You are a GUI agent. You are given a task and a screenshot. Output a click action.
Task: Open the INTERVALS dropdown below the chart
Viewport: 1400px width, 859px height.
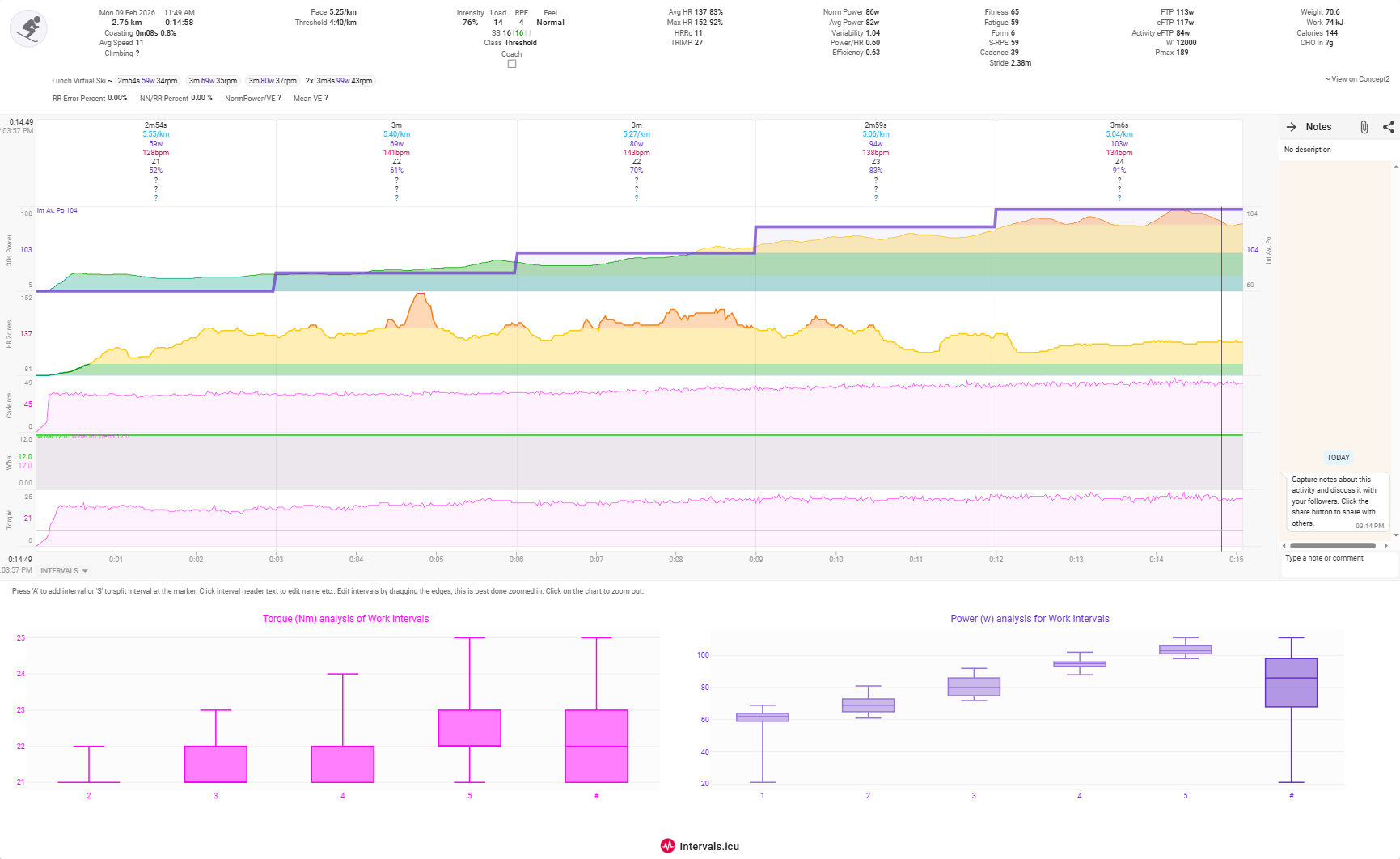click(x=64, y=571)
